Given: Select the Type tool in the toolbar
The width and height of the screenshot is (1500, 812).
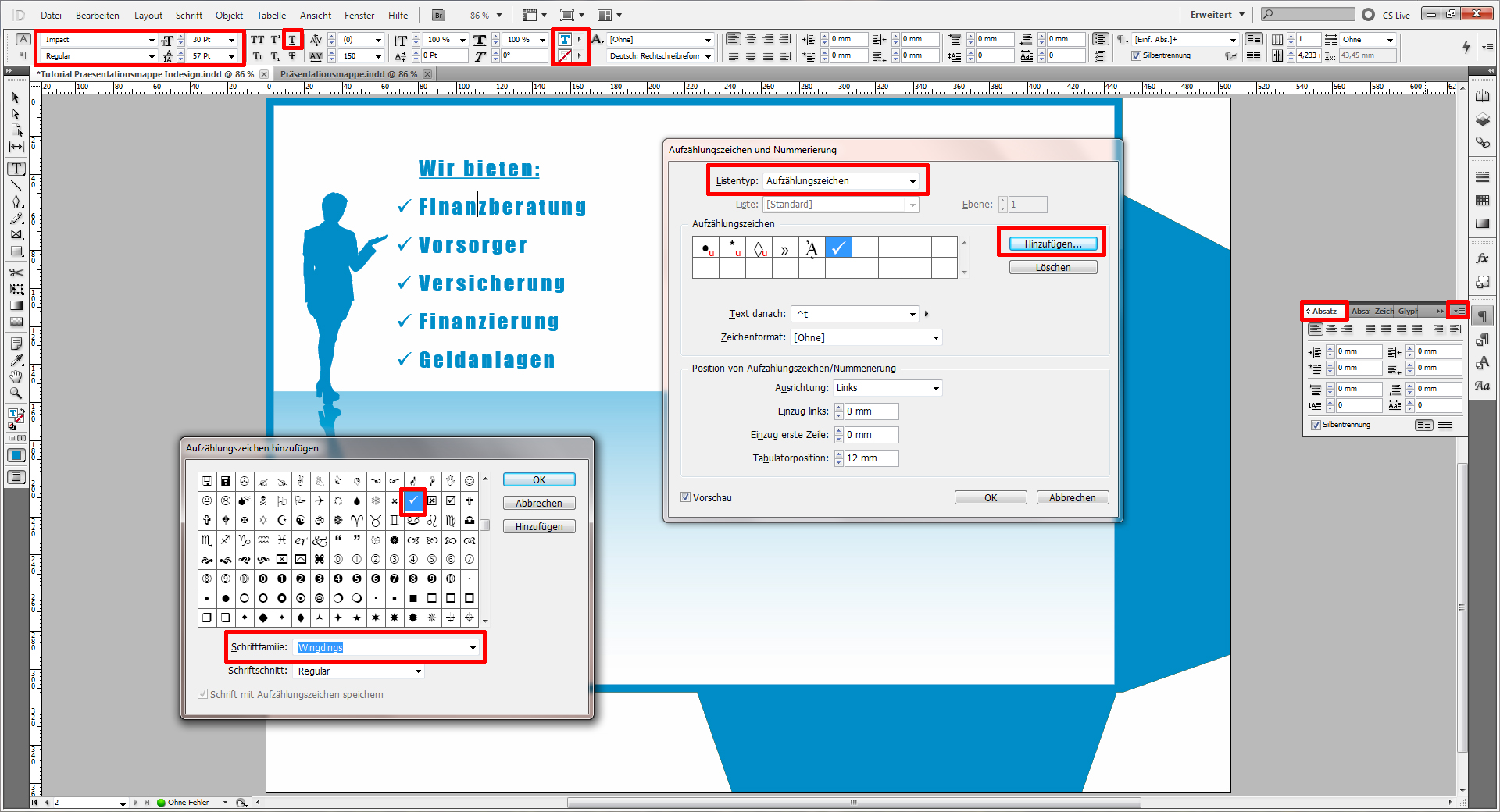Looking at the screenshot, I should (x=16, y=168).
